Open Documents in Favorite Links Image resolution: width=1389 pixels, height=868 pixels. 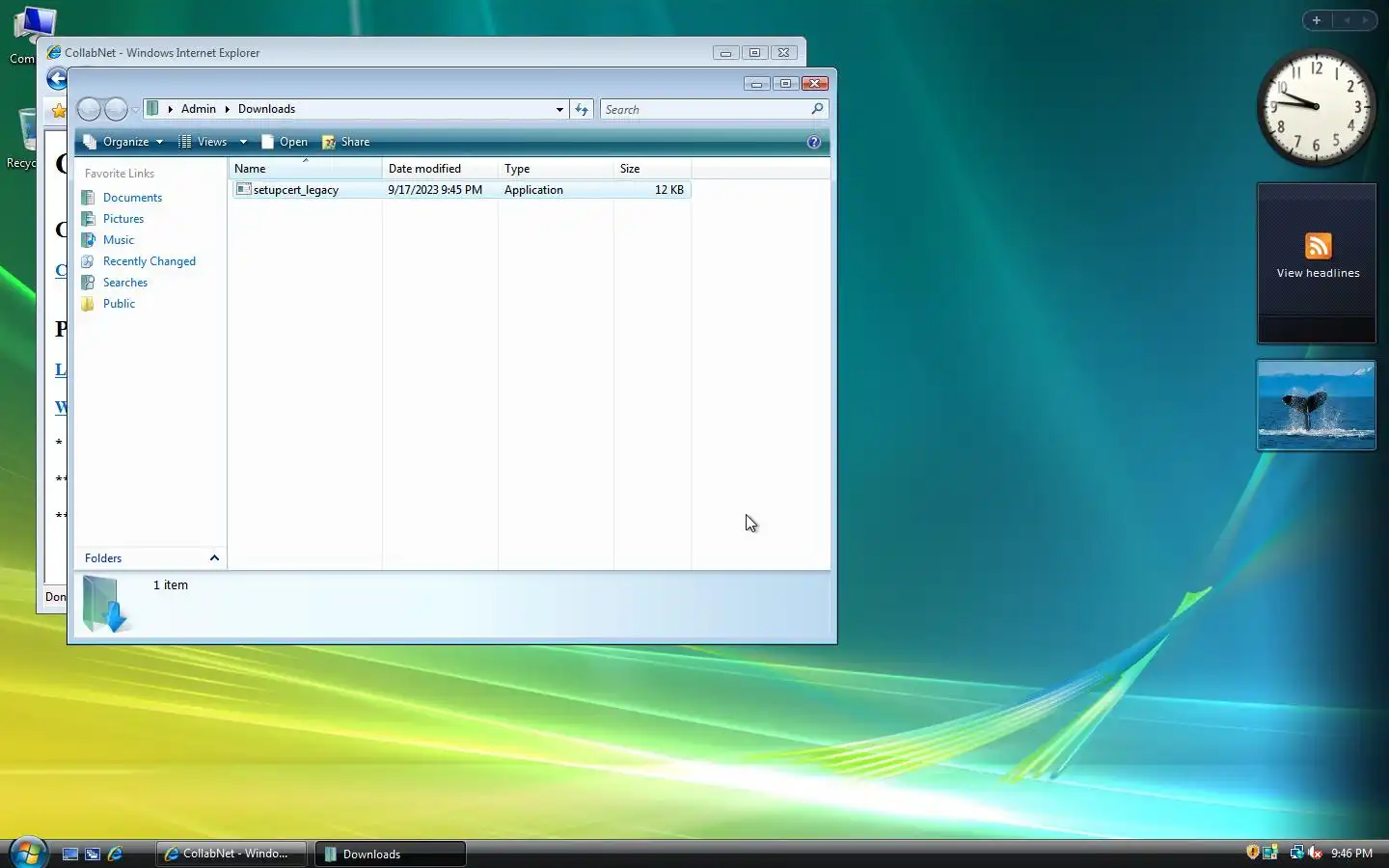coord(132,198)
